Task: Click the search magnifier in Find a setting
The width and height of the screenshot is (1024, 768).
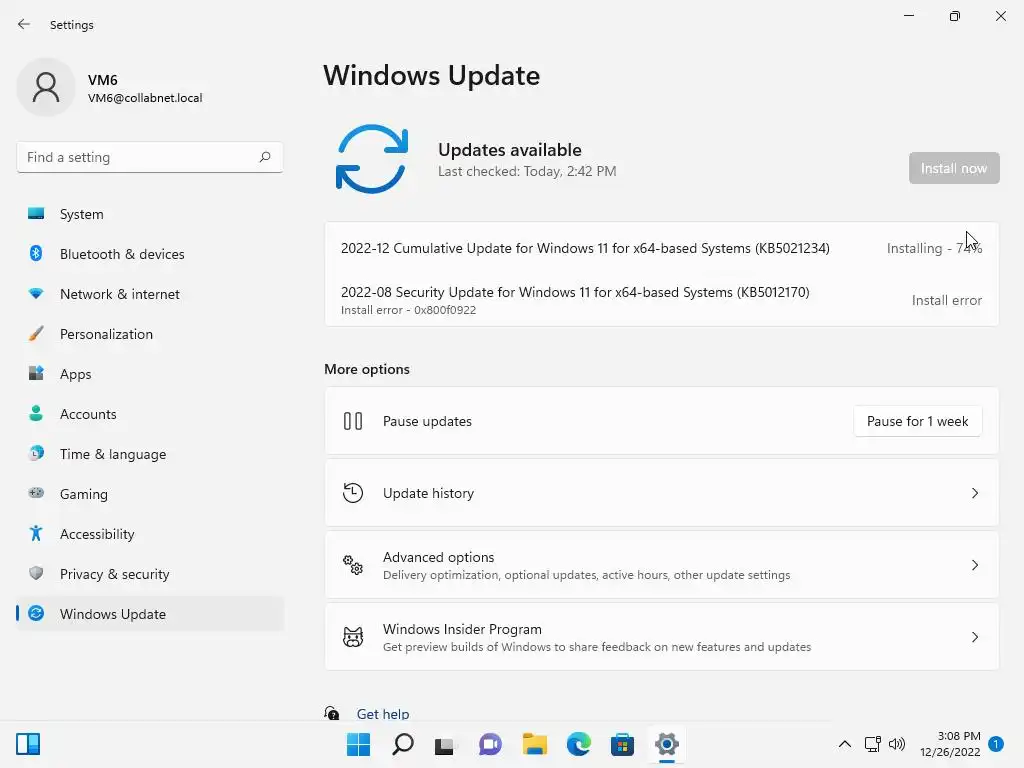Action: point(264,157)
